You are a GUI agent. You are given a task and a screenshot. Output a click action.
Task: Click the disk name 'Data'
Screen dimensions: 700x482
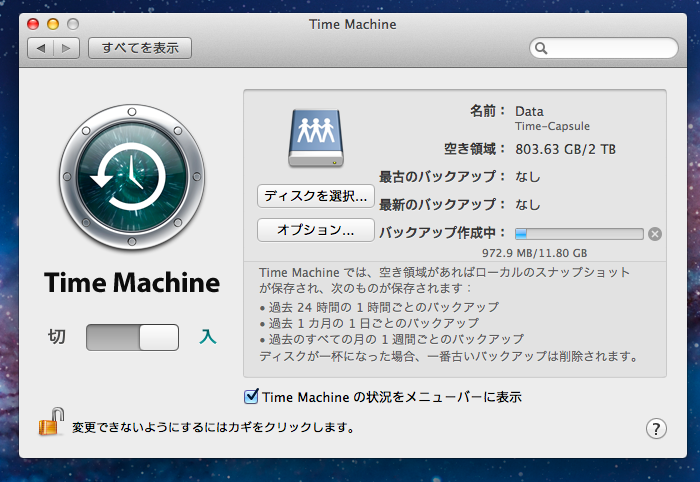point(529,111)
